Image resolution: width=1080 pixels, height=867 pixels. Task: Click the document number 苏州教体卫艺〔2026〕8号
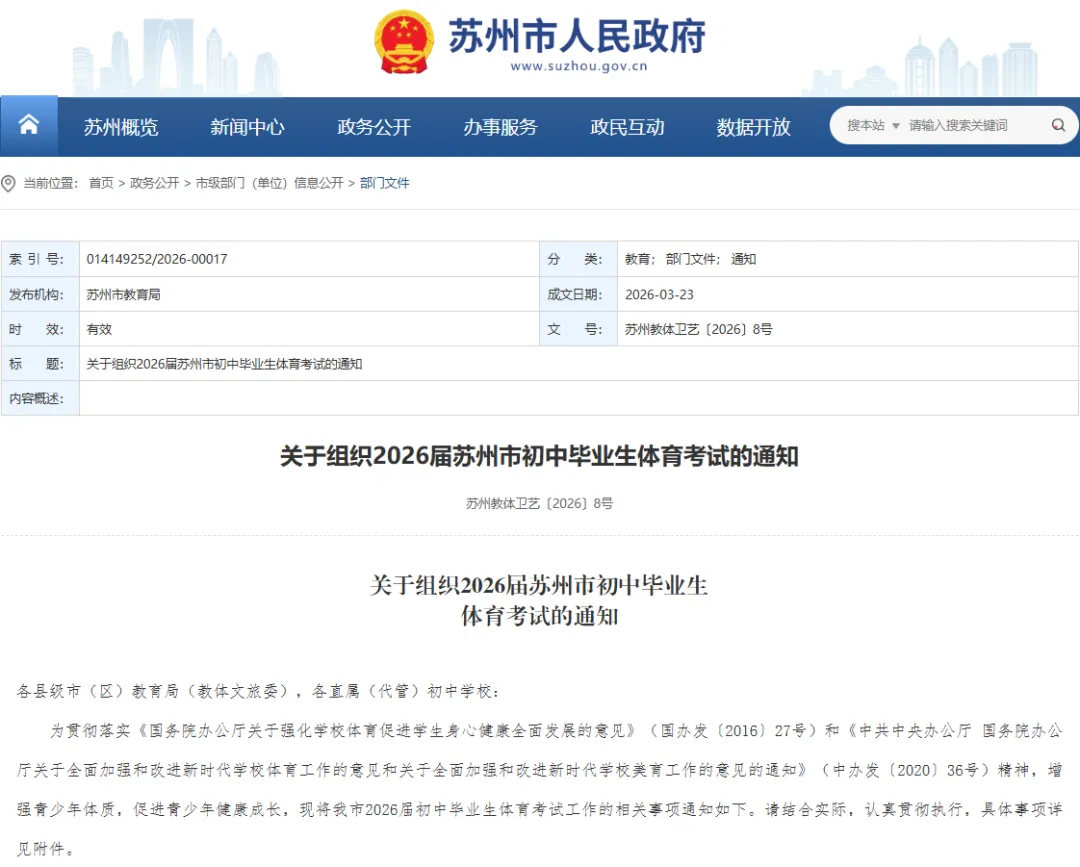click(x=700, y=329)
